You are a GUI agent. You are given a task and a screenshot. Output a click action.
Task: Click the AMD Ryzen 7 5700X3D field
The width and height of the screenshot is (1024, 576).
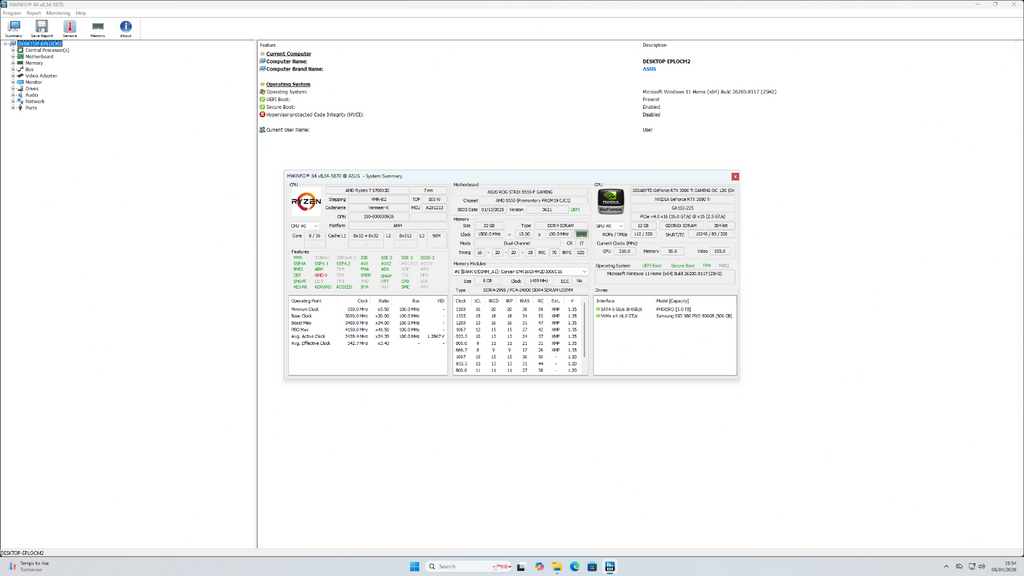(x=367, y=191)
